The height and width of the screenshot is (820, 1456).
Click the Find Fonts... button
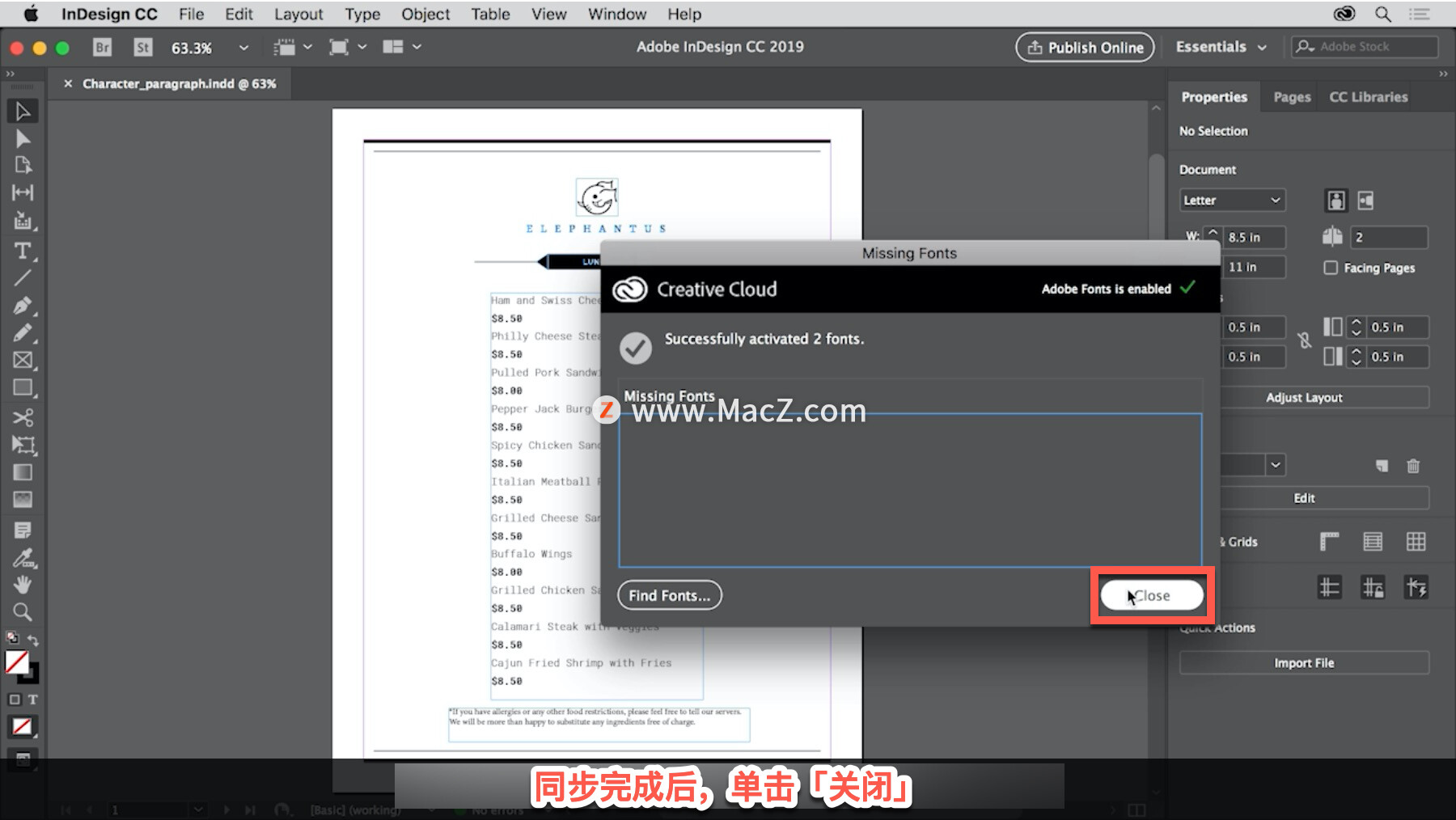(670, 595)
